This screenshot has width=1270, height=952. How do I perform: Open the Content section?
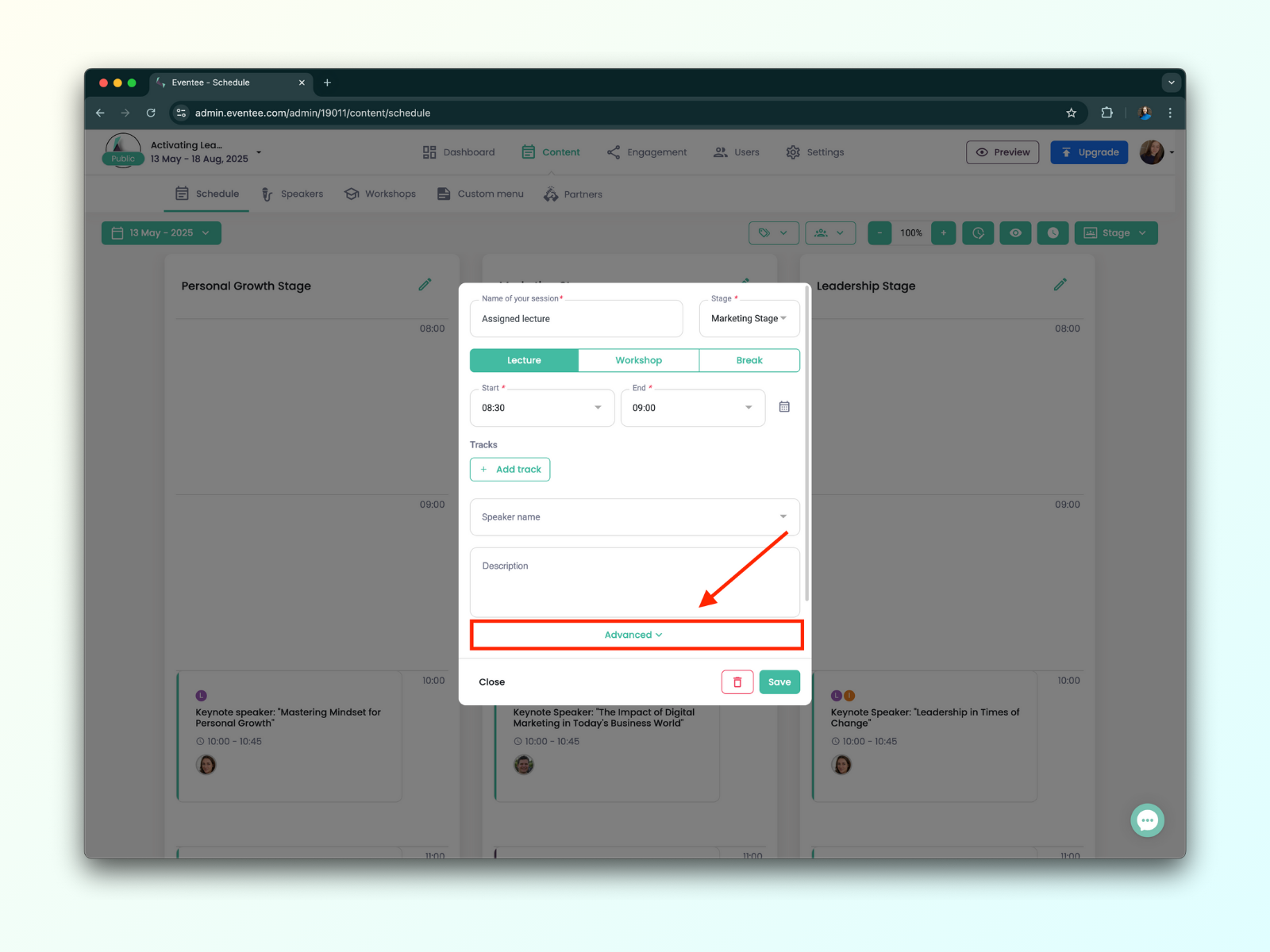(x=551, y=152)
